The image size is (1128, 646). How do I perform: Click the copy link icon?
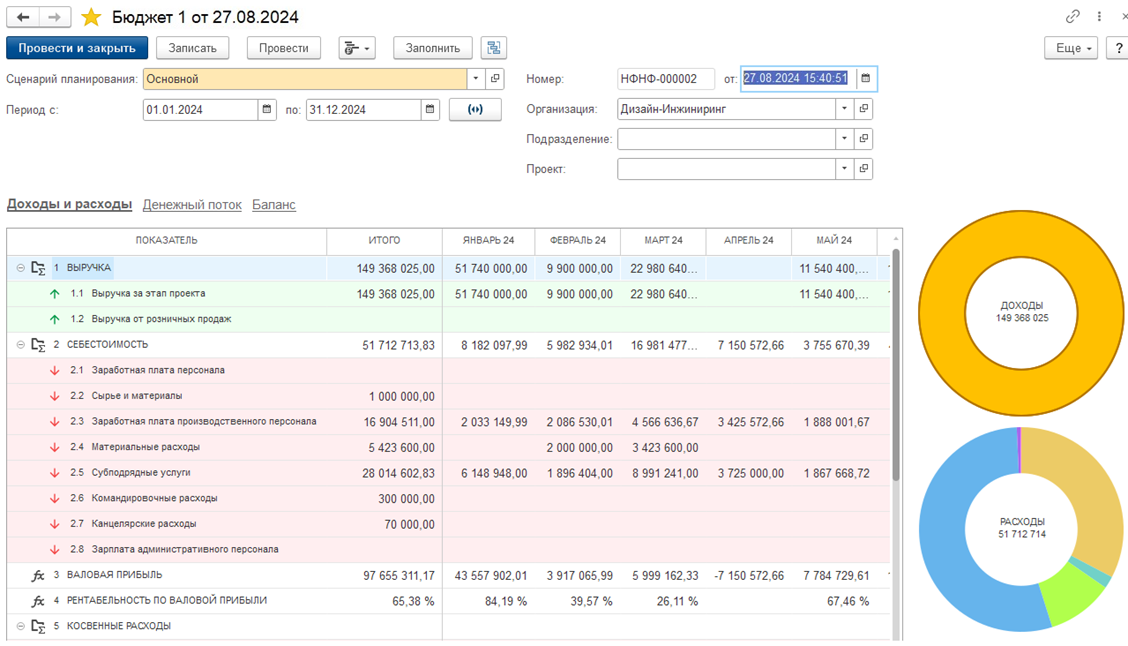pos(1073,17)
